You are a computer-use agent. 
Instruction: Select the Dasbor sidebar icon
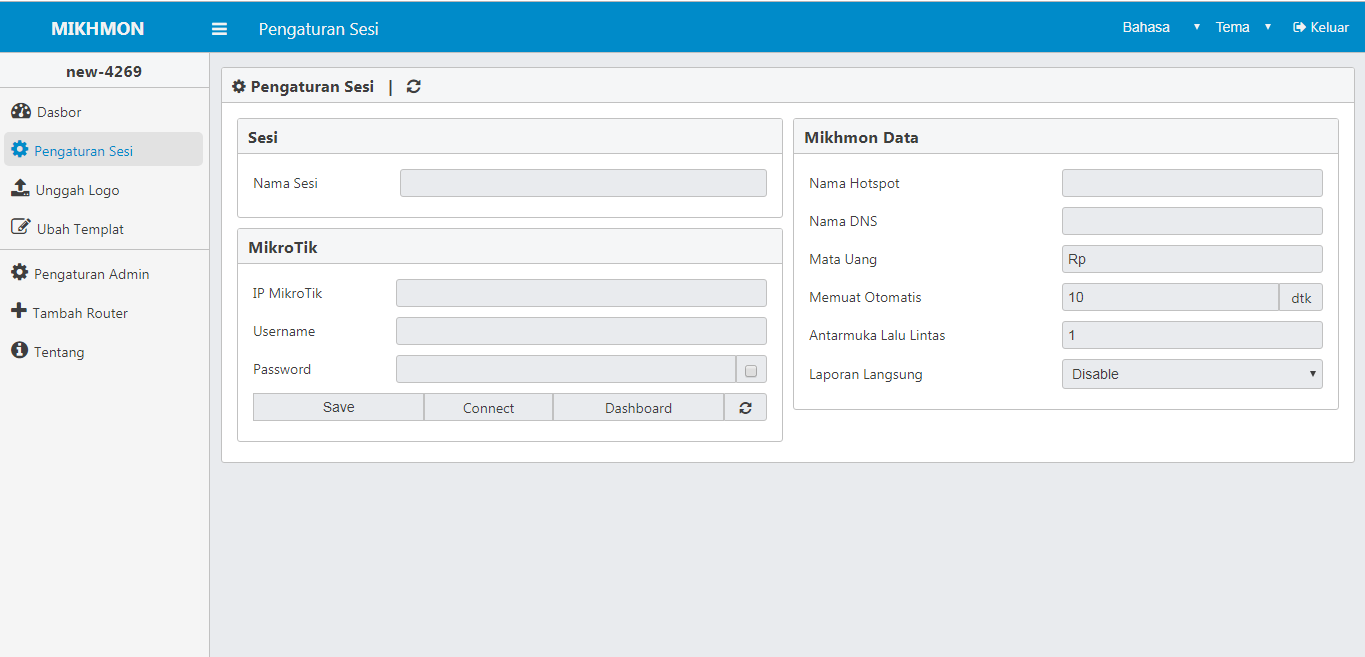[20, 111]
